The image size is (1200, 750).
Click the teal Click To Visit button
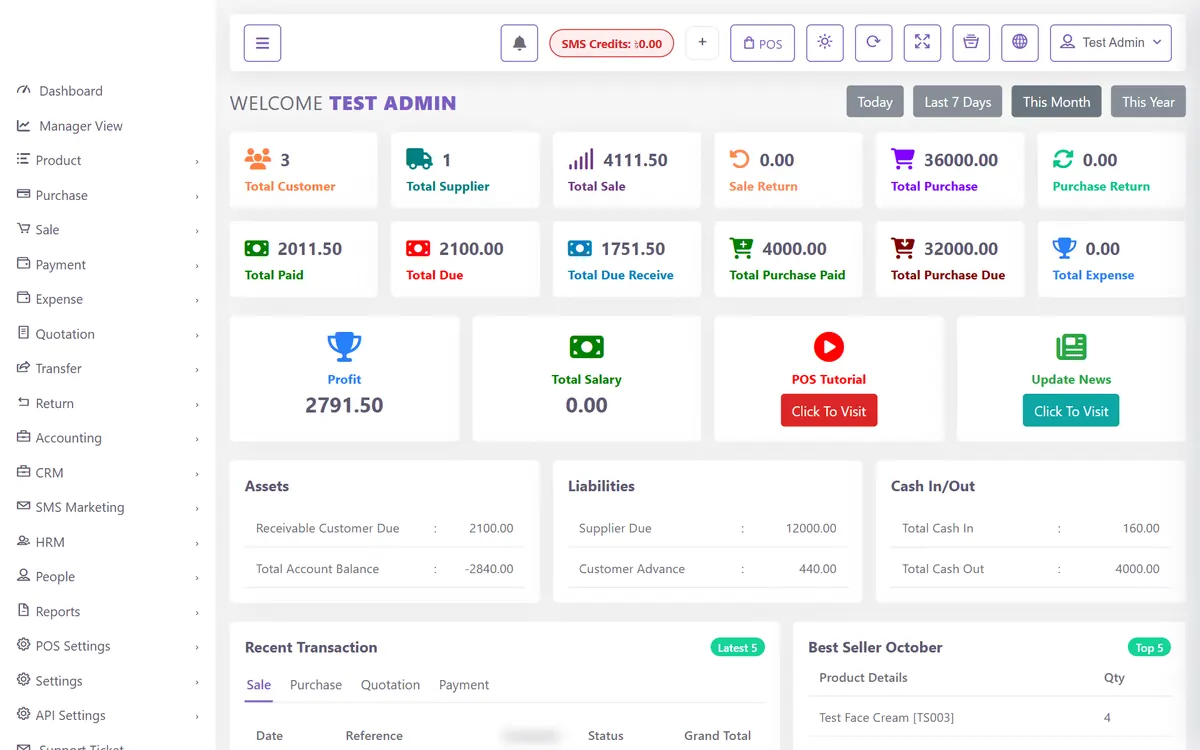click(1071, 411)
